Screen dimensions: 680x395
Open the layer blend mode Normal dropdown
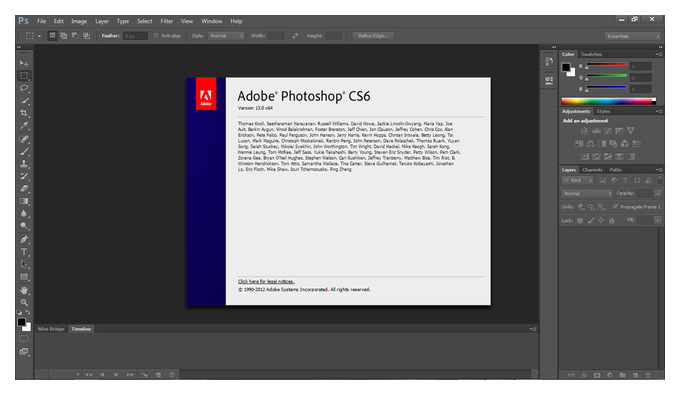tap(587, 193)
